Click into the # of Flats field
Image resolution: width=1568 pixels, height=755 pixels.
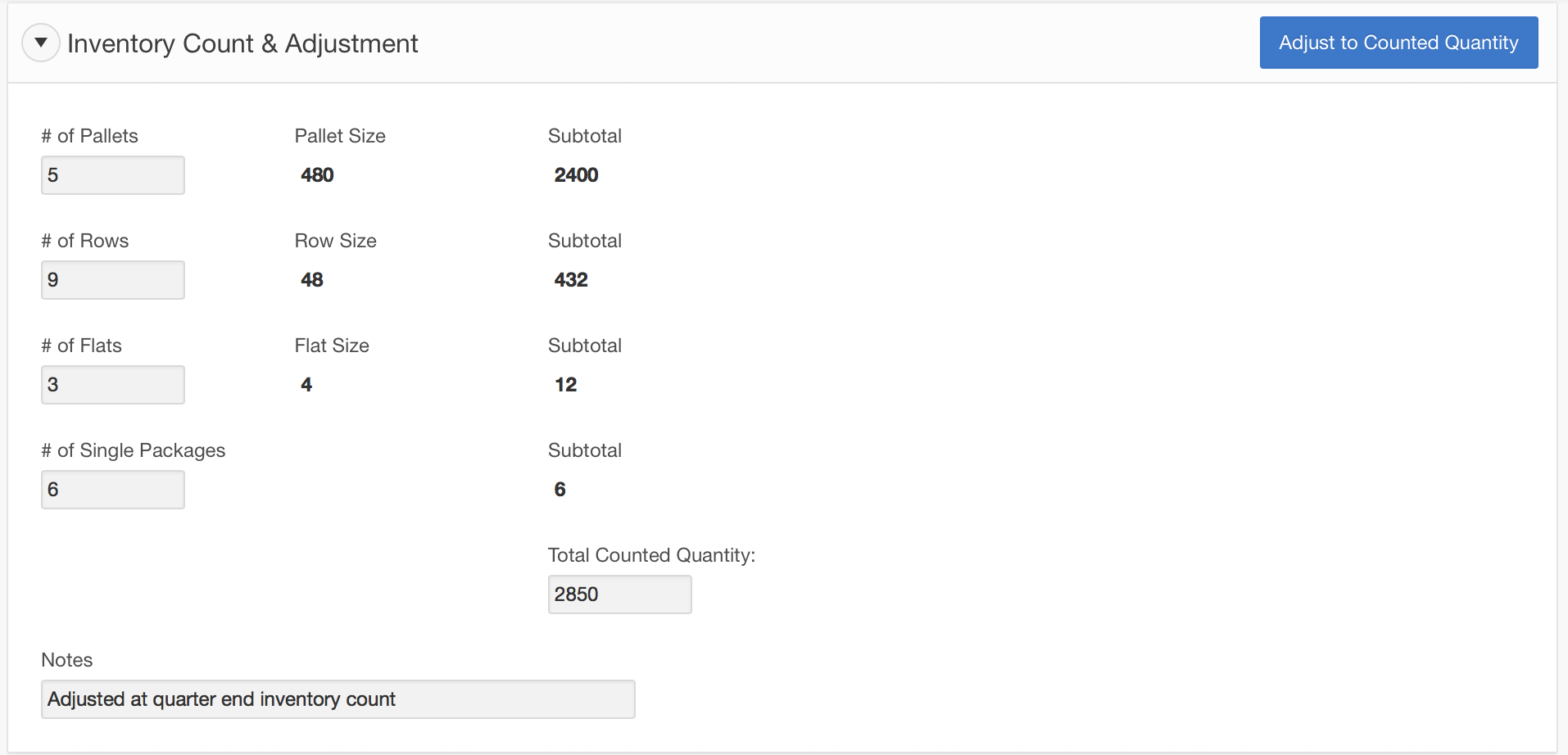click(x=113, y=385)
